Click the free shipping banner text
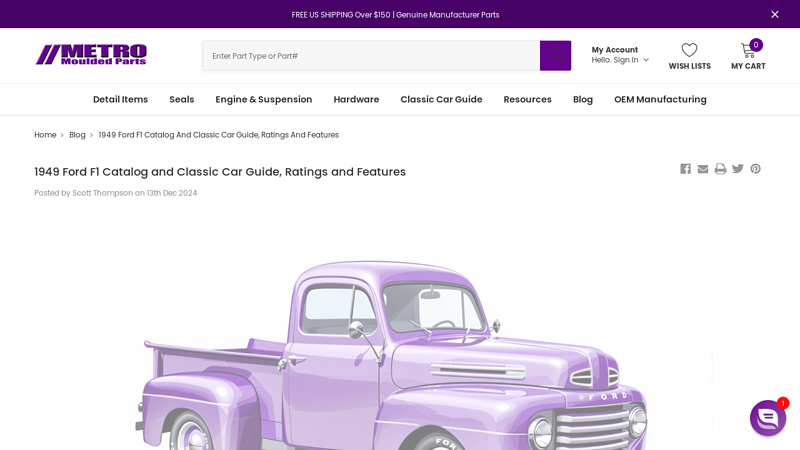 [x=395, y=15]
